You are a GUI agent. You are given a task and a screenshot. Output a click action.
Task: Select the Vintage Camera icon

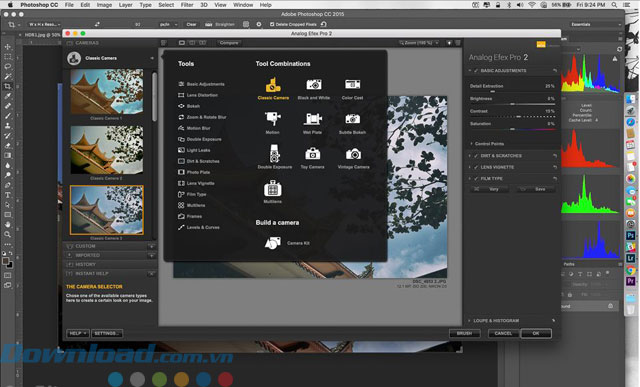pos(353,154)
